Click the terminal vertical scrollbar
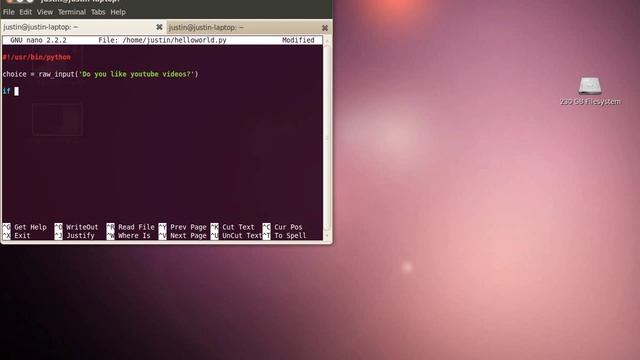This screenshot has width=640, height=360. [x=327, y=138]
